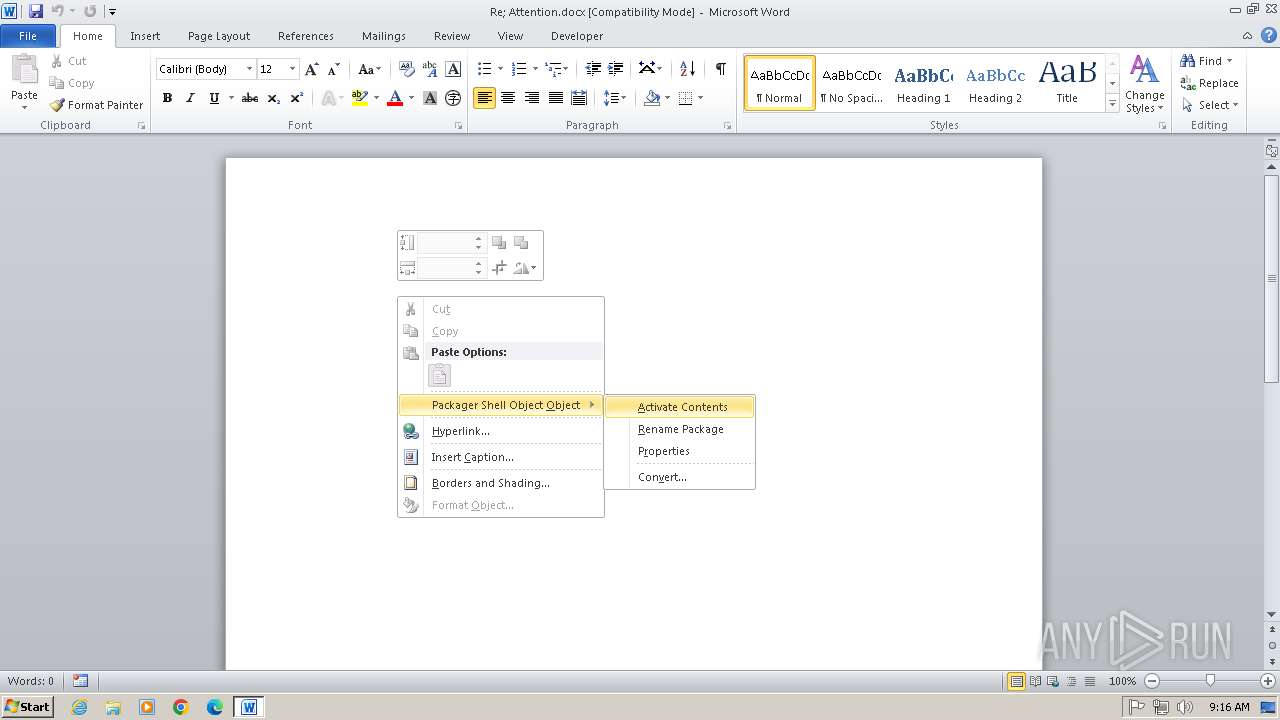Switch to the Review tab

pos(452,36)
